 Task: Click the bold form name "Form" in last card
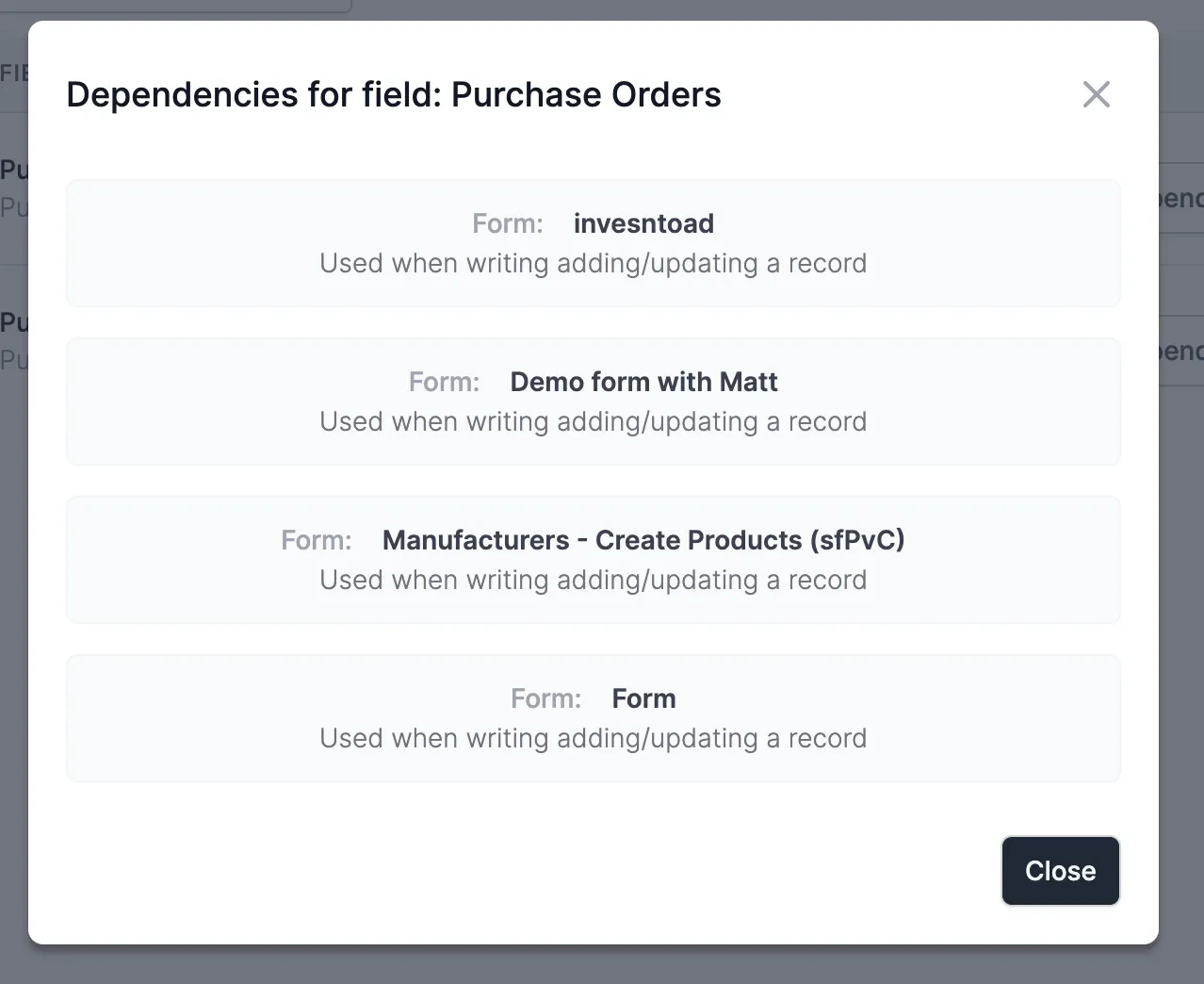tap(643, 698)
